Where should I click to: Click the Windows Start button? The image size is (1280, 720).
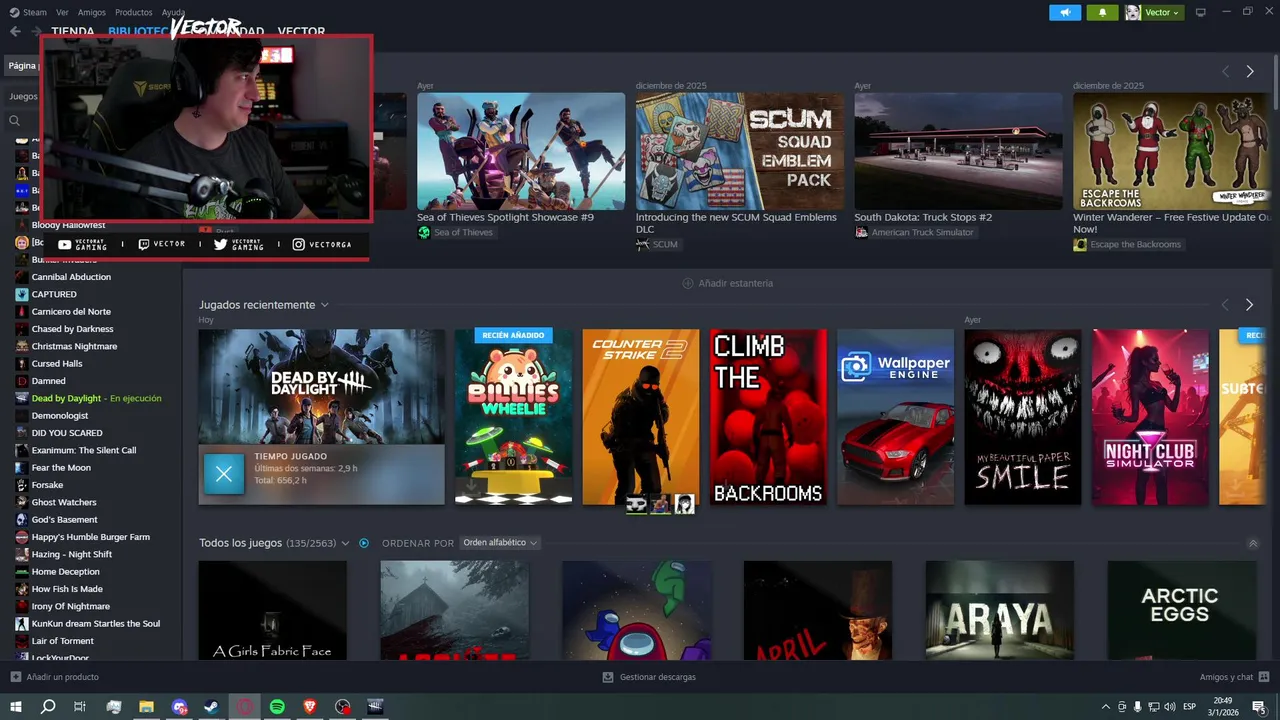[x=16, y=706]
